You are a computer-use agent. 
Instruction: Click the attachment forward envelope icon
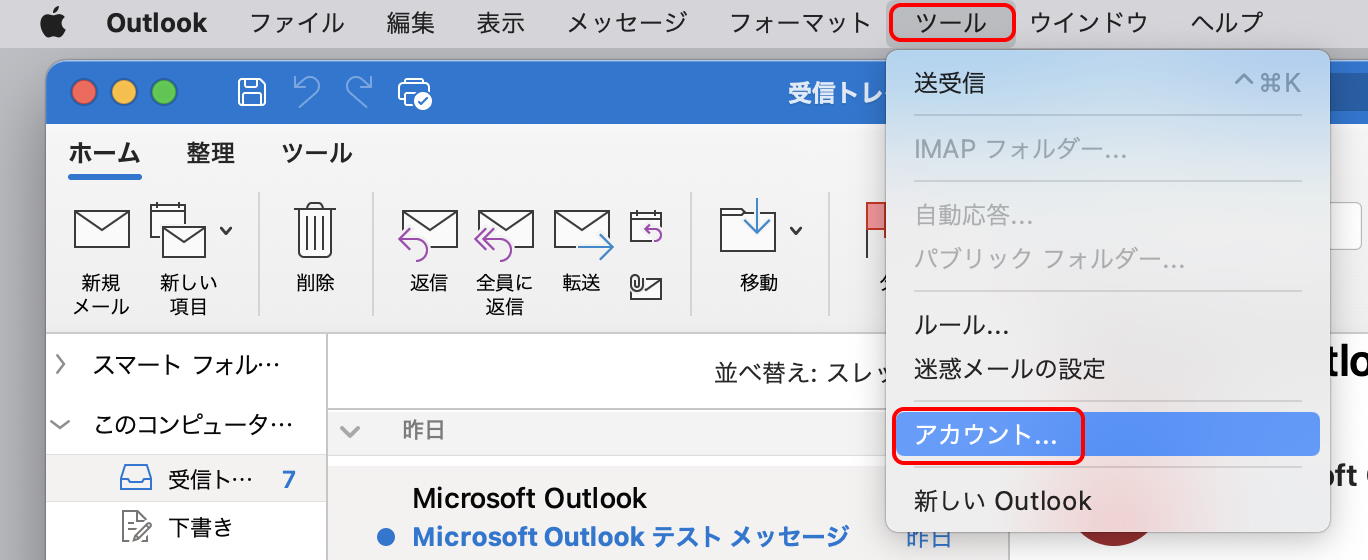coord(646,287)
